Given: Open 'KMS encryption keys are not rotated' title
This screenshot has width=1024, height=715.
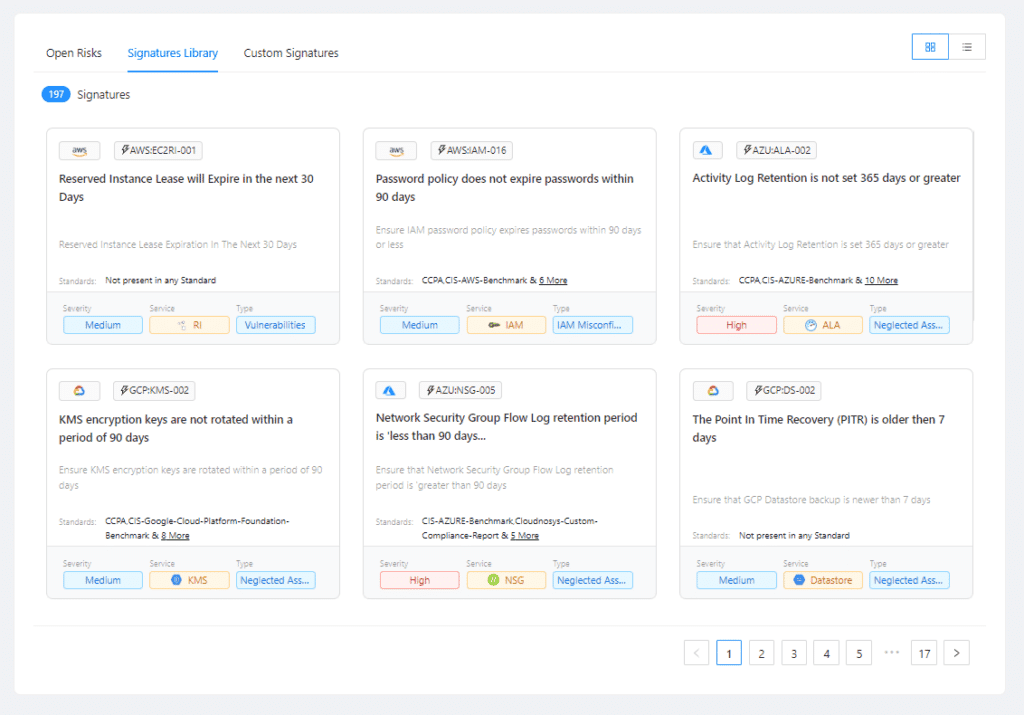Looking at the screenshot, I should coord(176,428).
